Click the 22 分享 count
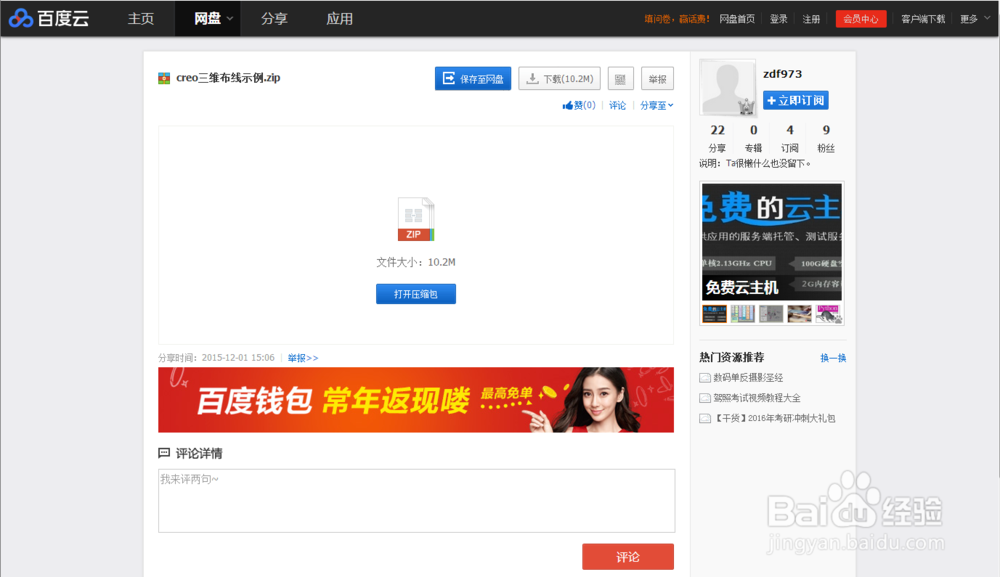Viewport: 1000px width, 577px height. pos(717,138)
